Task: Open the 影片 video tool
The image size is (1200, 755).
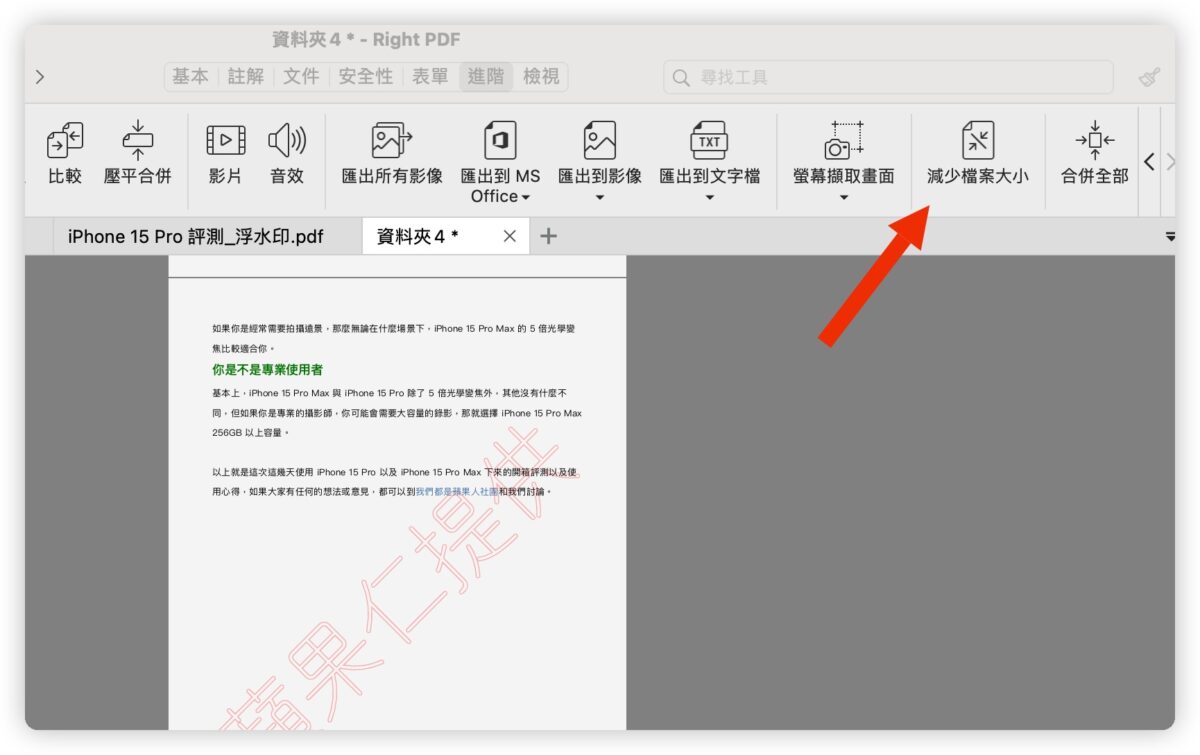Action: pyautogui.click(x=225, y=153)
